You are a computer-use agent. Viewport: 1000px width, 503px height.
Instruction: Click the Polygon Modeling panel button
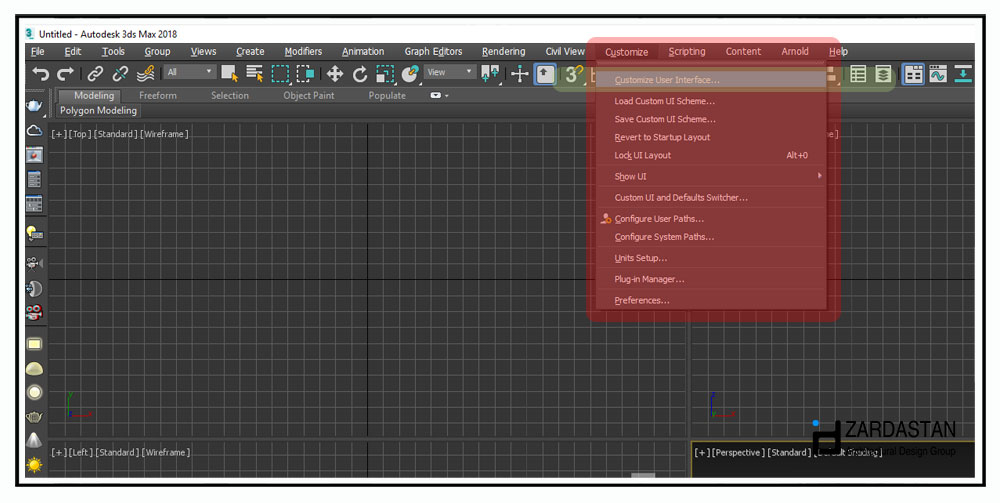tap(98, 111)
